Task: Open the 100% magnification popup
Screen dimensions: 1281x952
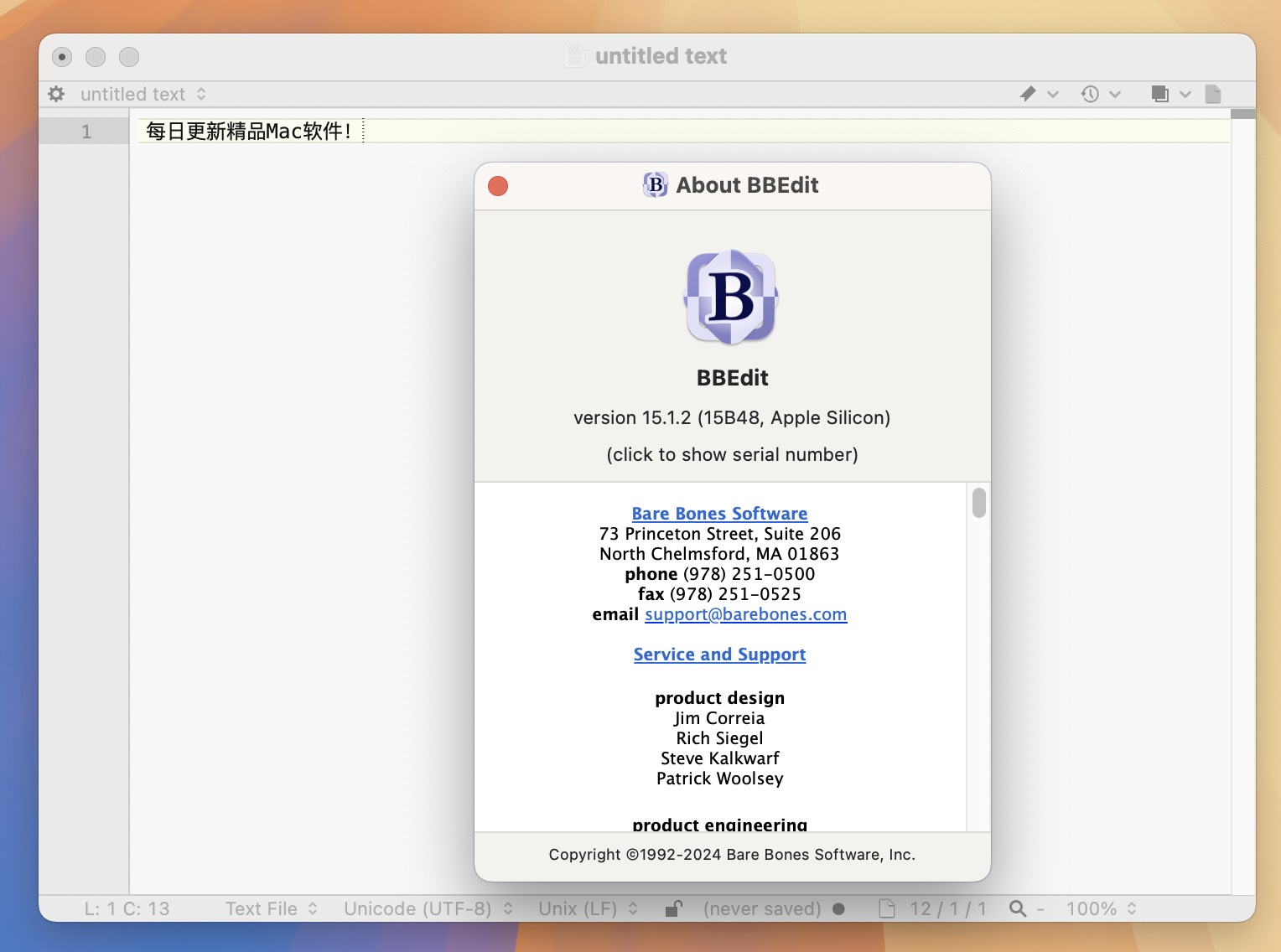Action: click(1101, 908)
